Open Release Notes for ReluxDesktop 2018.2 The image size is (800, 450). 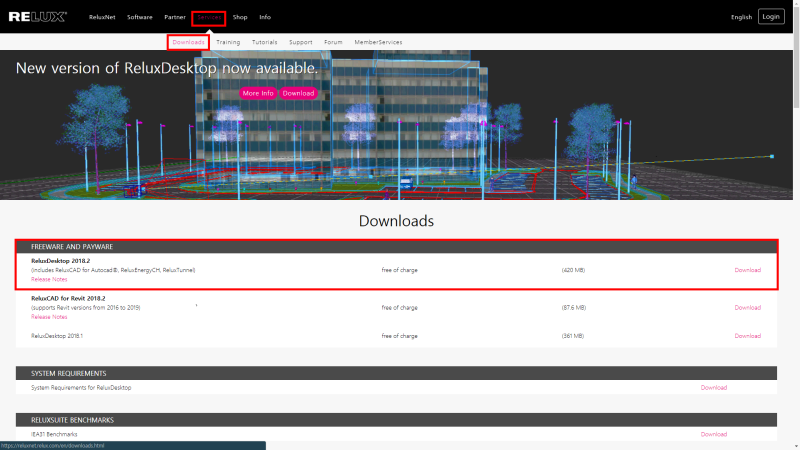[x=49, y=279]
